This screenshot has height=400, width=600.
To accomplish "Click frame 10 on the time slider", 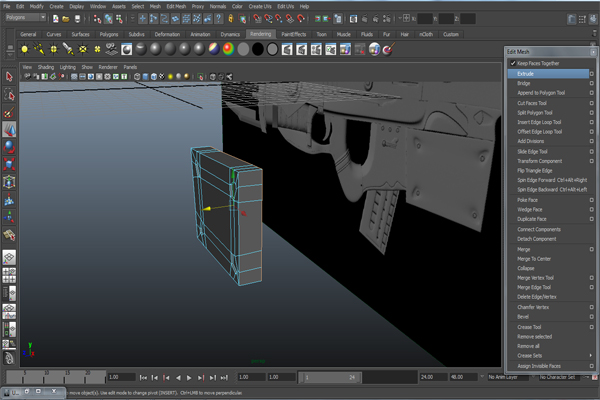I will (46, 377).
